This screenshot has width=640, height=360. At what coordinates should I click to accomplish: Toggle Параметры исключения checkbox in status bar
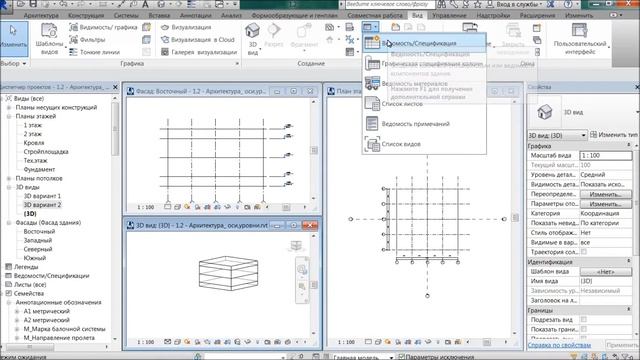[x=401, y=357]
